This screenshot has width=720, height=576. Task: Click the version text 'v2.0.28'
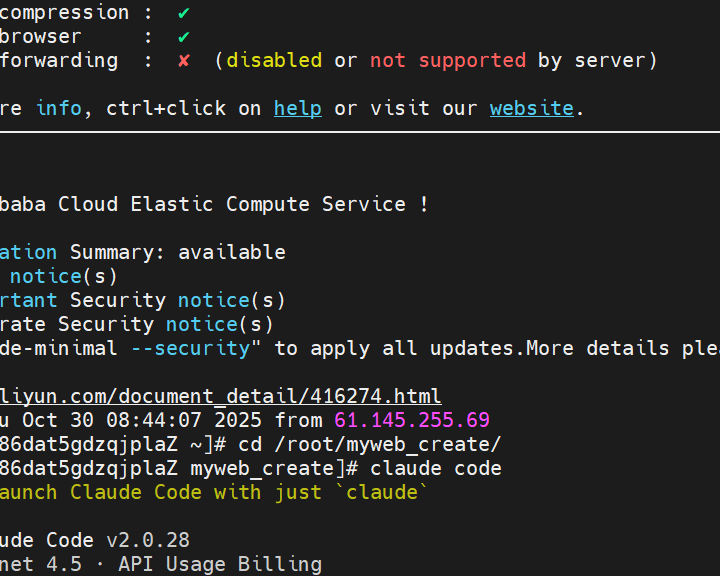click(x=148, y=540)
